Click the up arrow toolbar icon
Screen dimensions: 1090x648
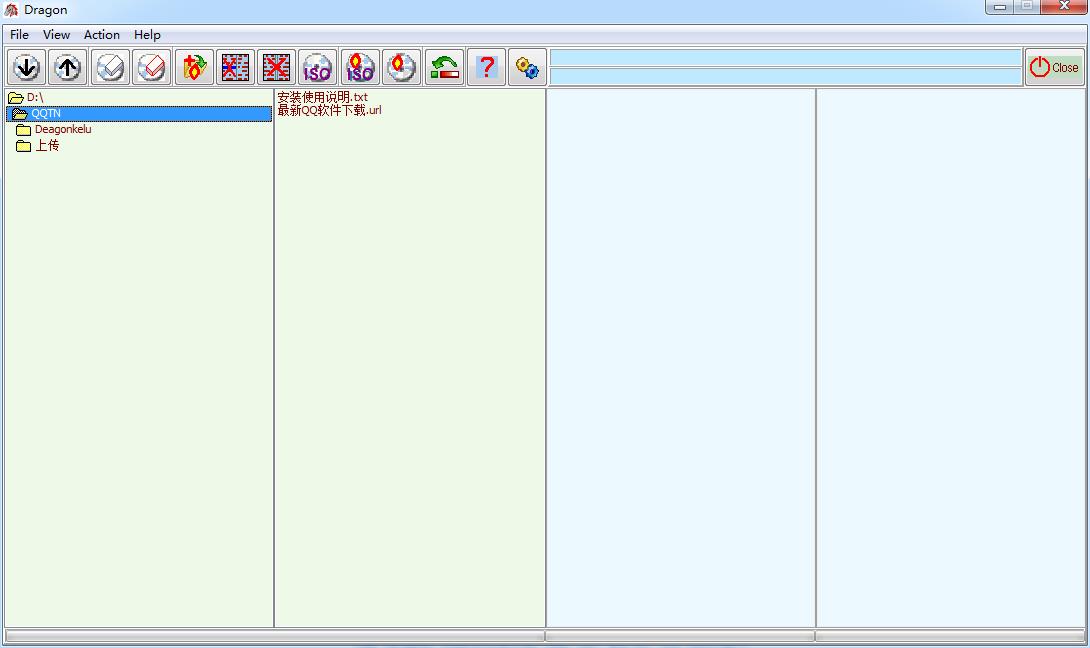68,67
